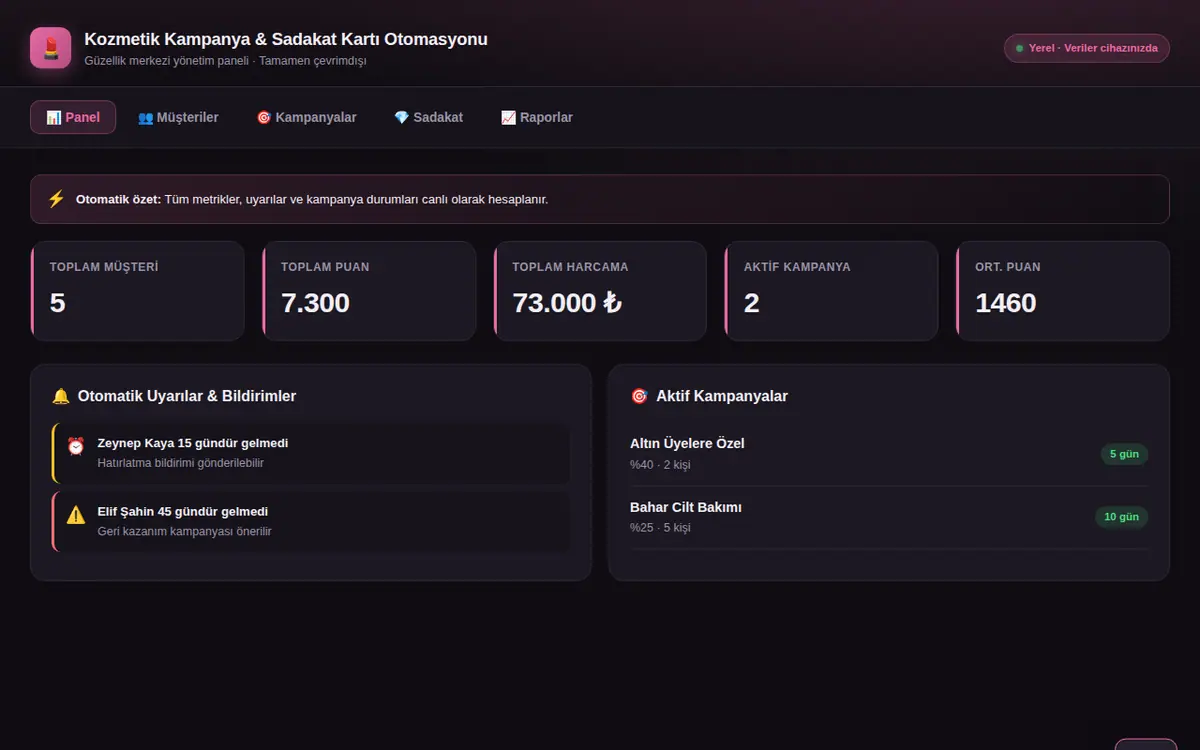
Task: Click the 10 gün remaining badge
Action: (x=1121, y=517)
